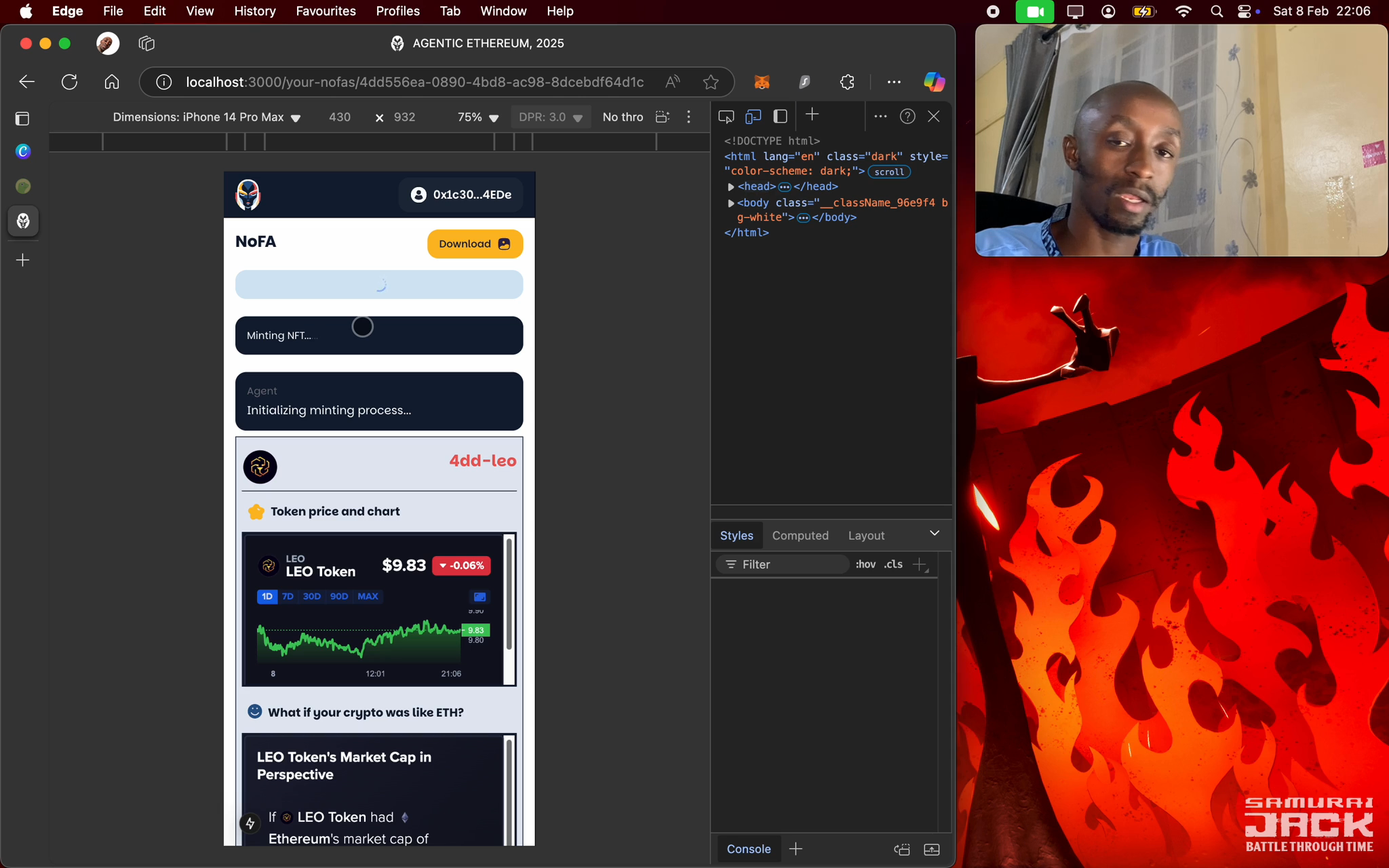
Task: Open DevTools customize ellipsis menu
Action: [x=880, y=117]
